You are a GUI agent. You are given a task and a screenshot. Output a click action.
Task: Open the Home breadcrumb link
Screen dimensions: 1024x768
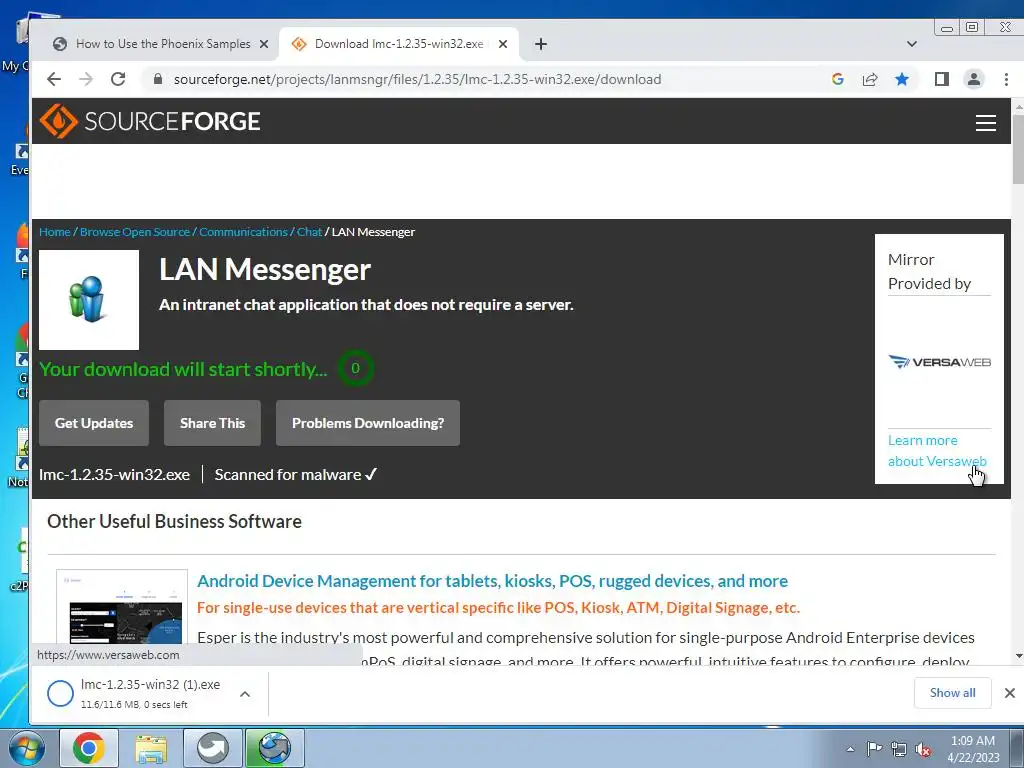[x=54, y=232]
